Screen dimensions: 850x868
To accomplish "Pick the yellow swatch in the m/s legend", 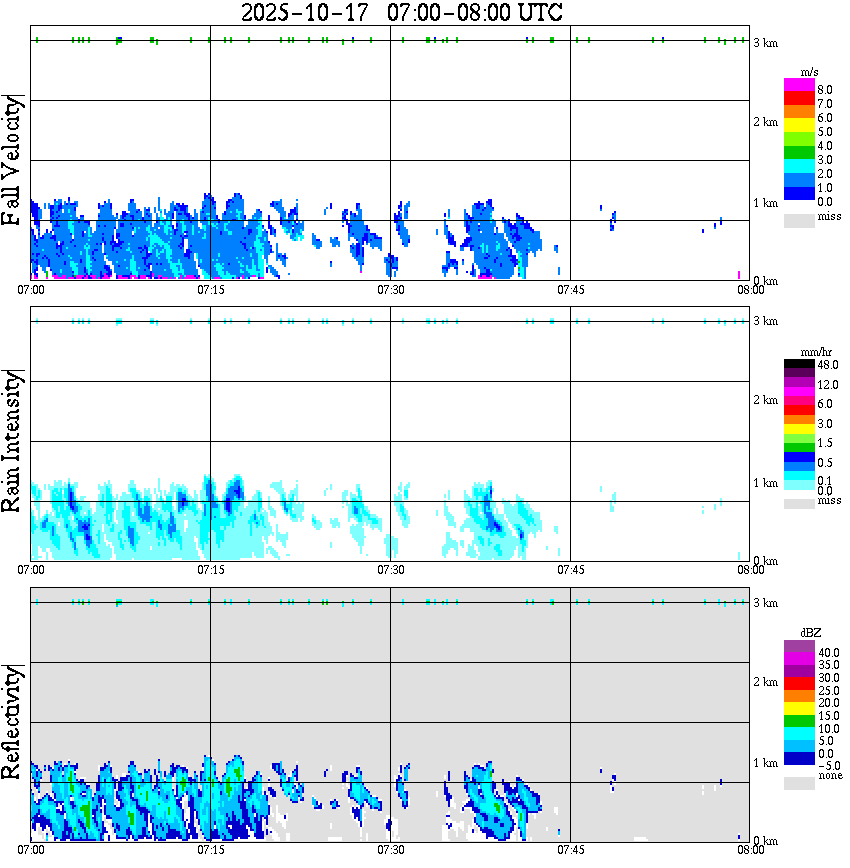I will pyautogui.click(x=799, y=125).
